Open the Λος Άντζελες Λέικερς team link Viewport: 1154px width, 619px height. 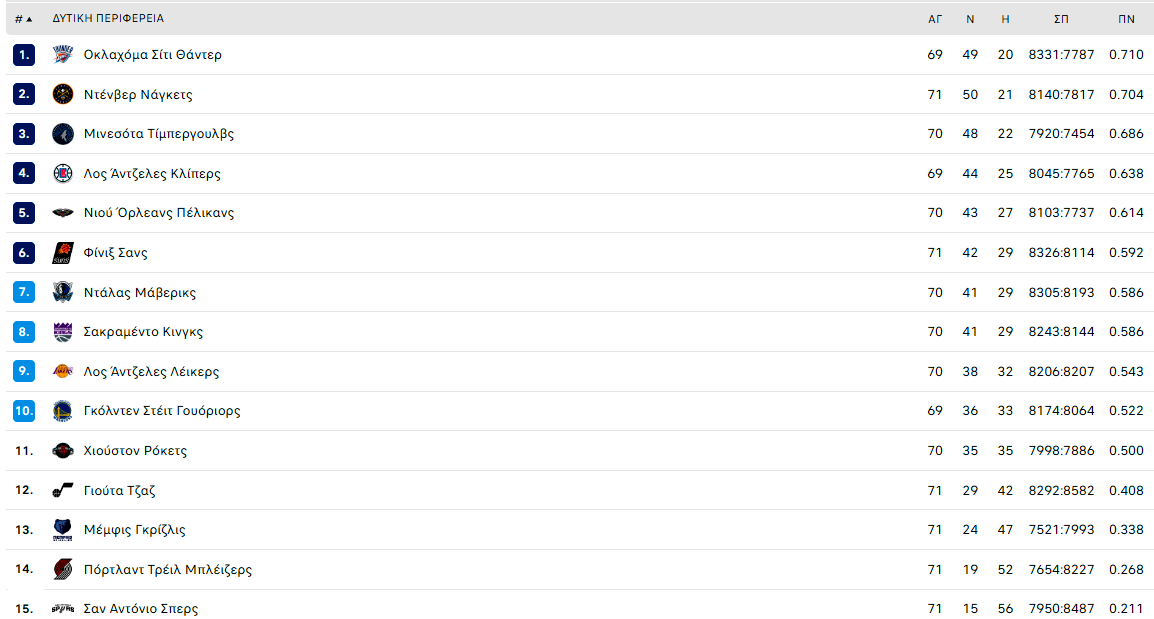click(x=152, y=372)
